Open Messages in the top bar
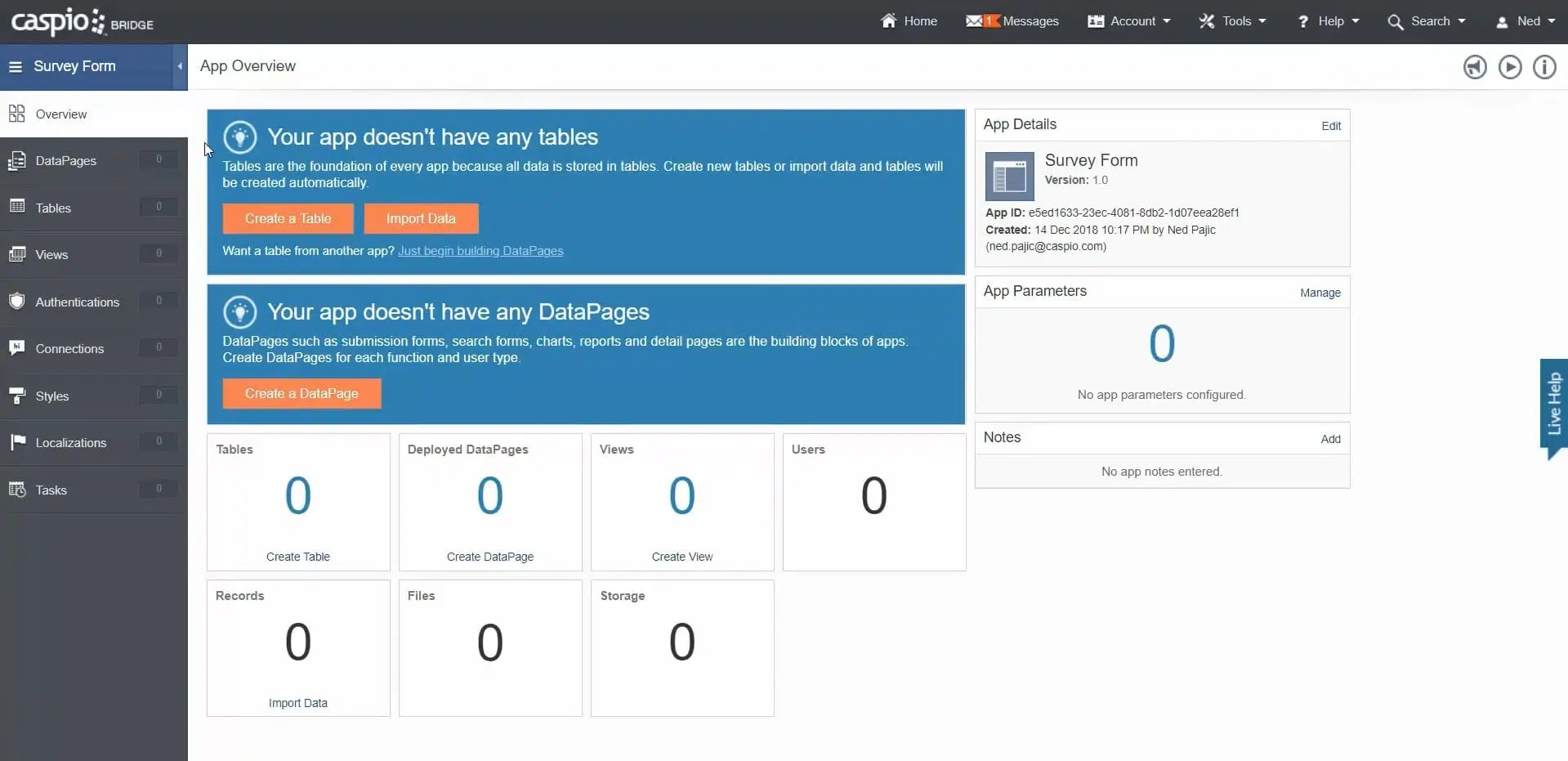Viewport: 1568px width, 761px height. pyautogui.click(x=1012, y=21)
